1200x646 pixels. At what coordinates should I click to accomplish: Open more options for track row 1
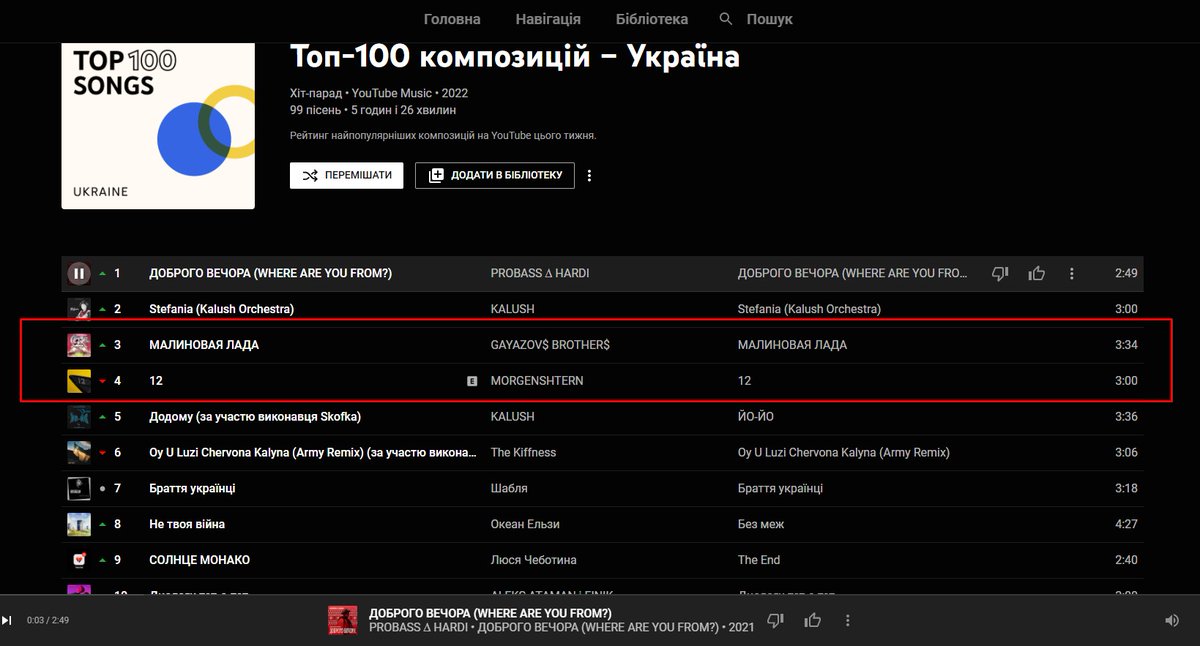1072,273
